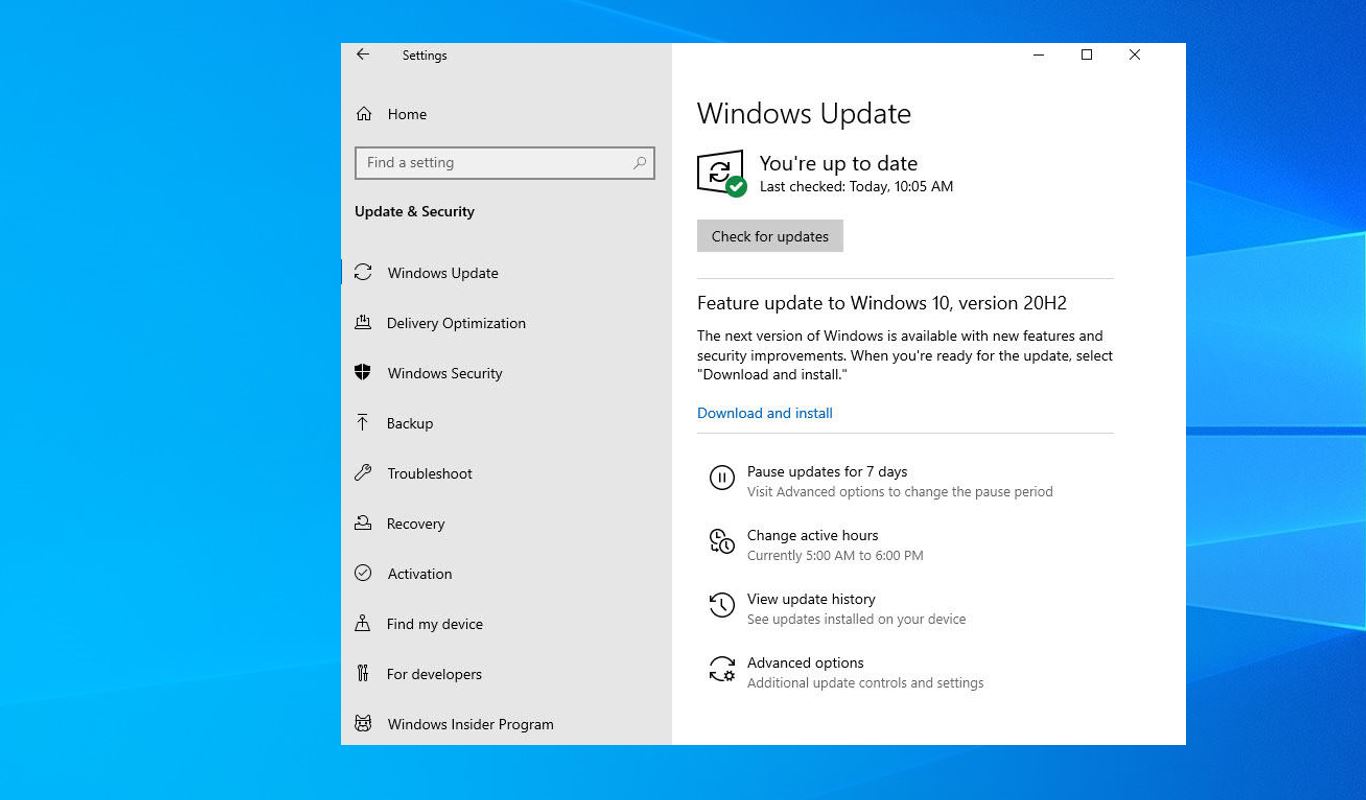Click the update status icon with green check

pyautogui.click(x=722, y=174)
